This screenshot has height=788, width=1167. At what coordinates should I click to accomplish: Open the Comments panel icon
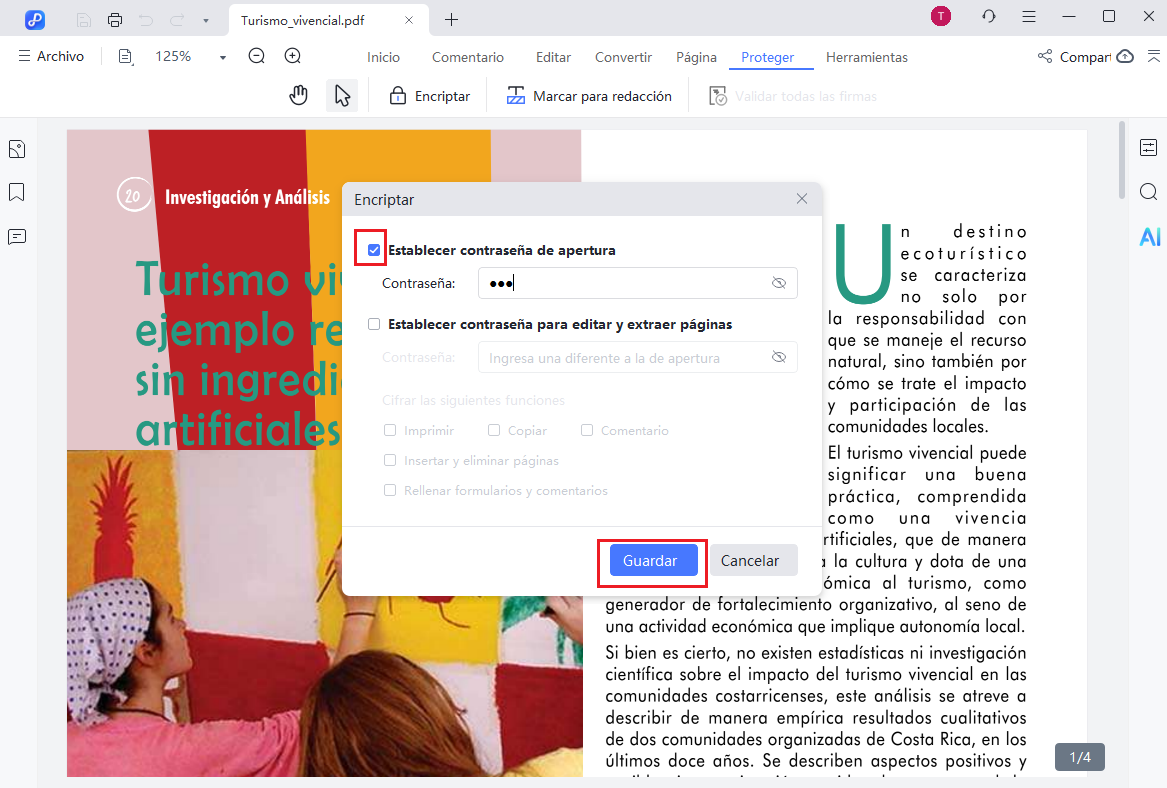[16, 236]
